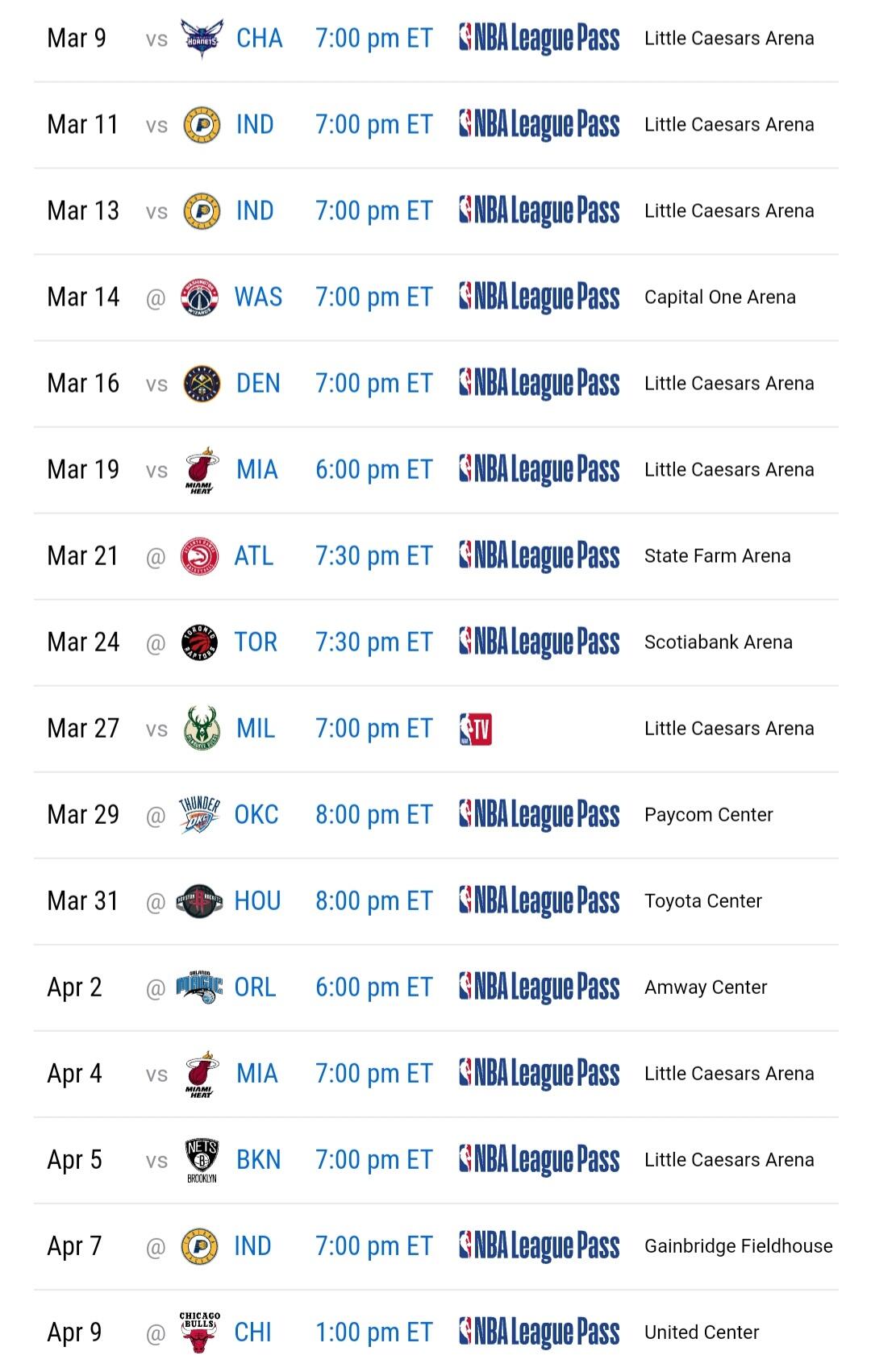Click the Atlanta Hawks logo icon

pyautogui.click(x=199, y=556)
